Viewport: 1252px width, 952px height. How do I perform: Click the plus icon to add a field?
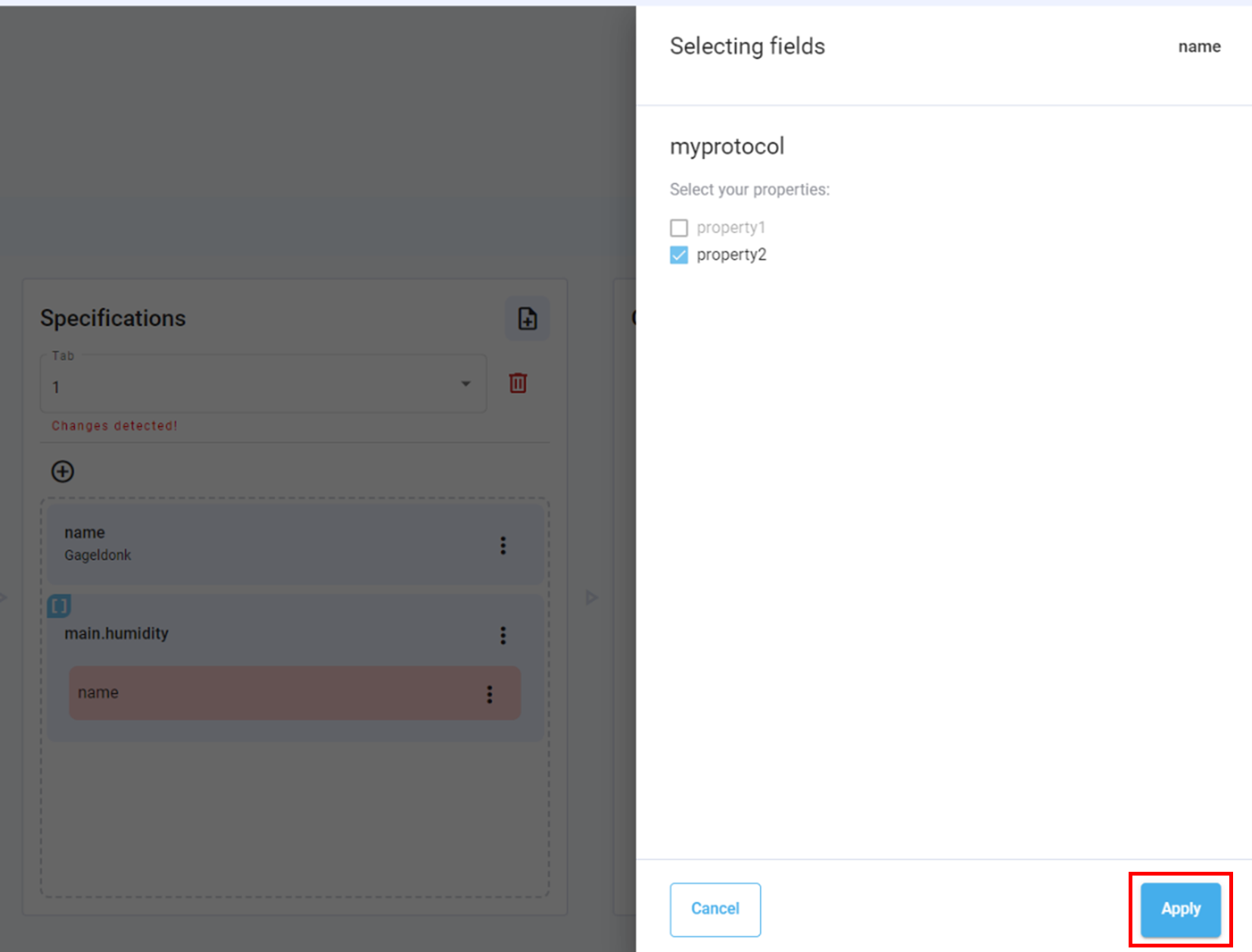[62, 471]
